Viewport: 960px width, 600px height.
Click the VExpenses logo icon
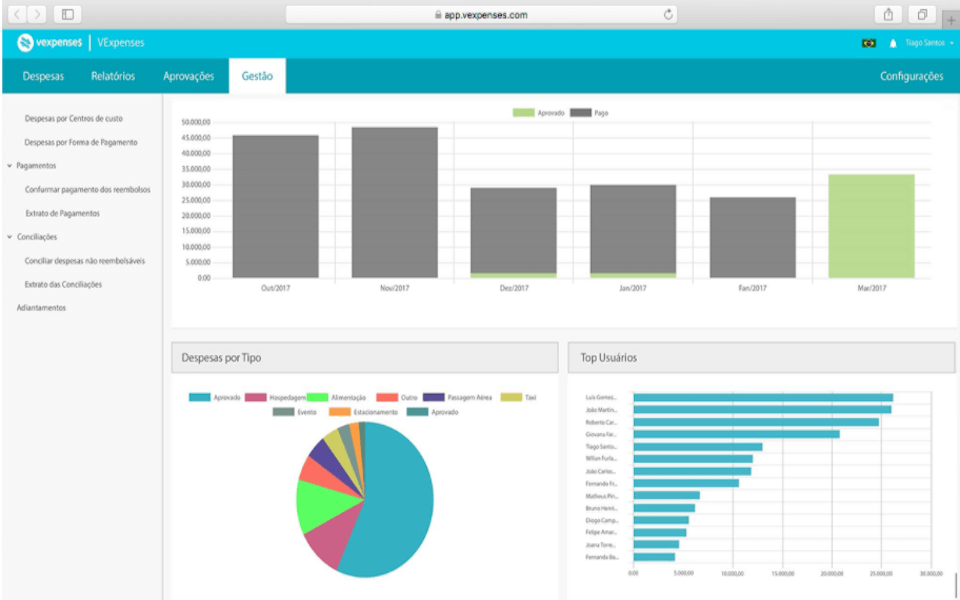click(x=25, y=42)
